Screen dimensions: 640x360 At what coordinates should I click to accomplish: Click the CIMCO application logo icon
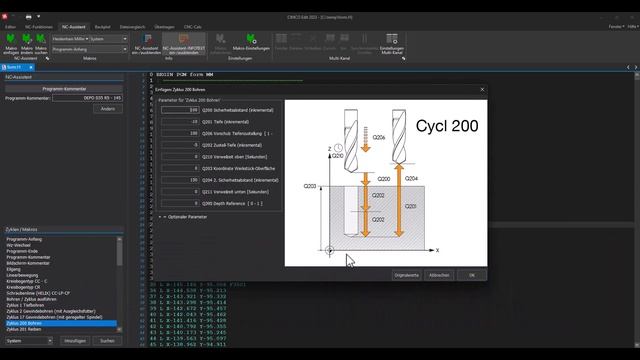click(5, 17)
